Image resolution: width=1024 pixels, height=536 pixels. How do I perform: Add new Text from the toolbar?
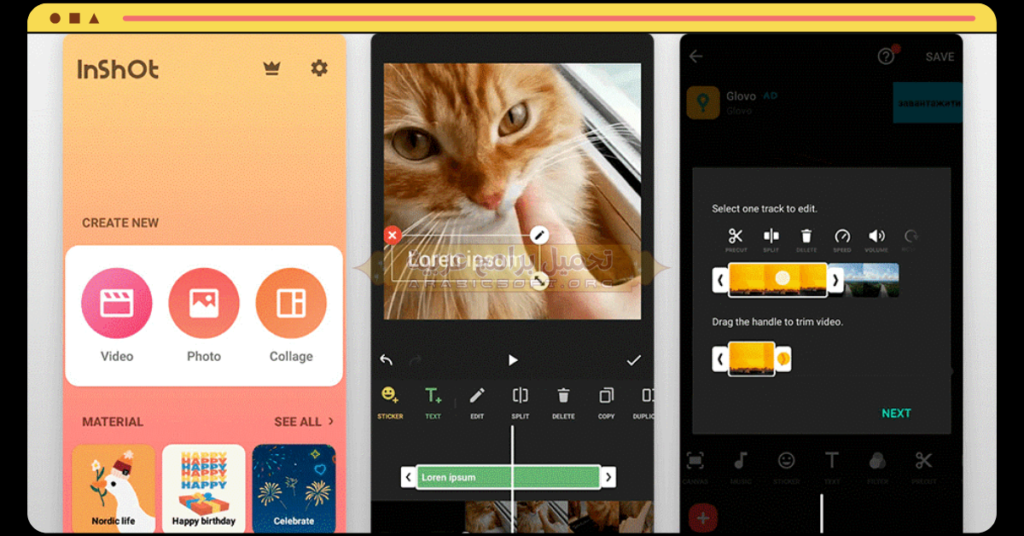pyautogui.click(x=432, y=402)
